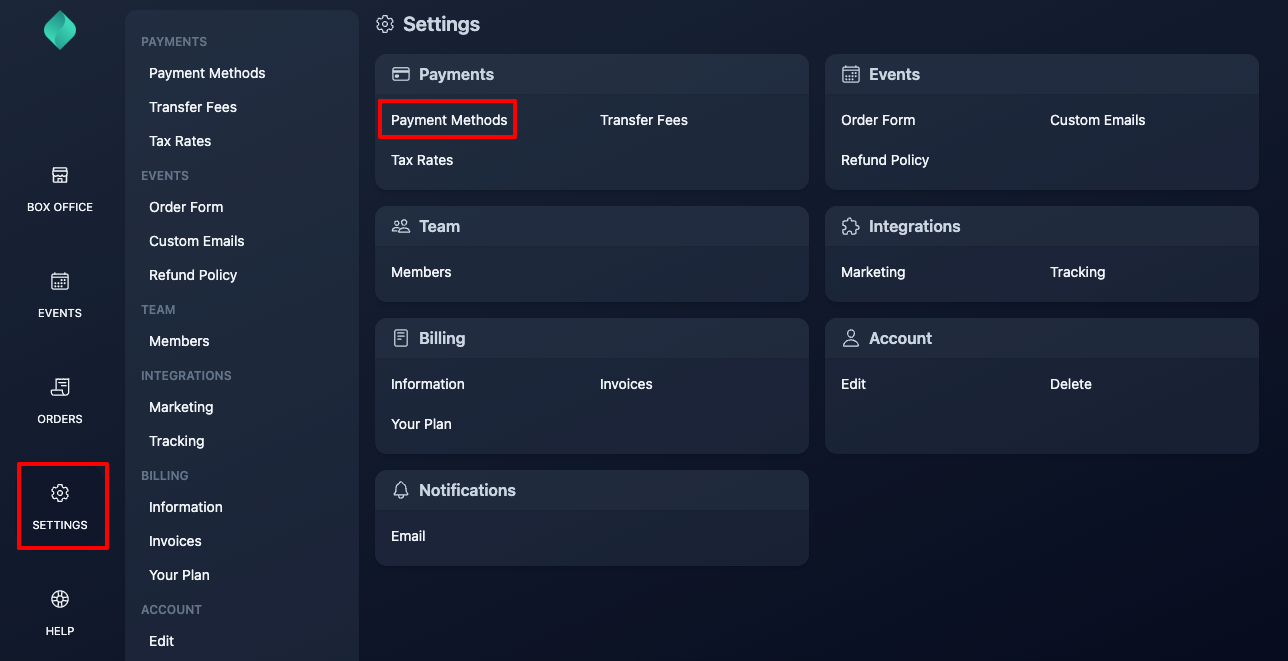Click the BOX OFFICE navigation label

60,207
